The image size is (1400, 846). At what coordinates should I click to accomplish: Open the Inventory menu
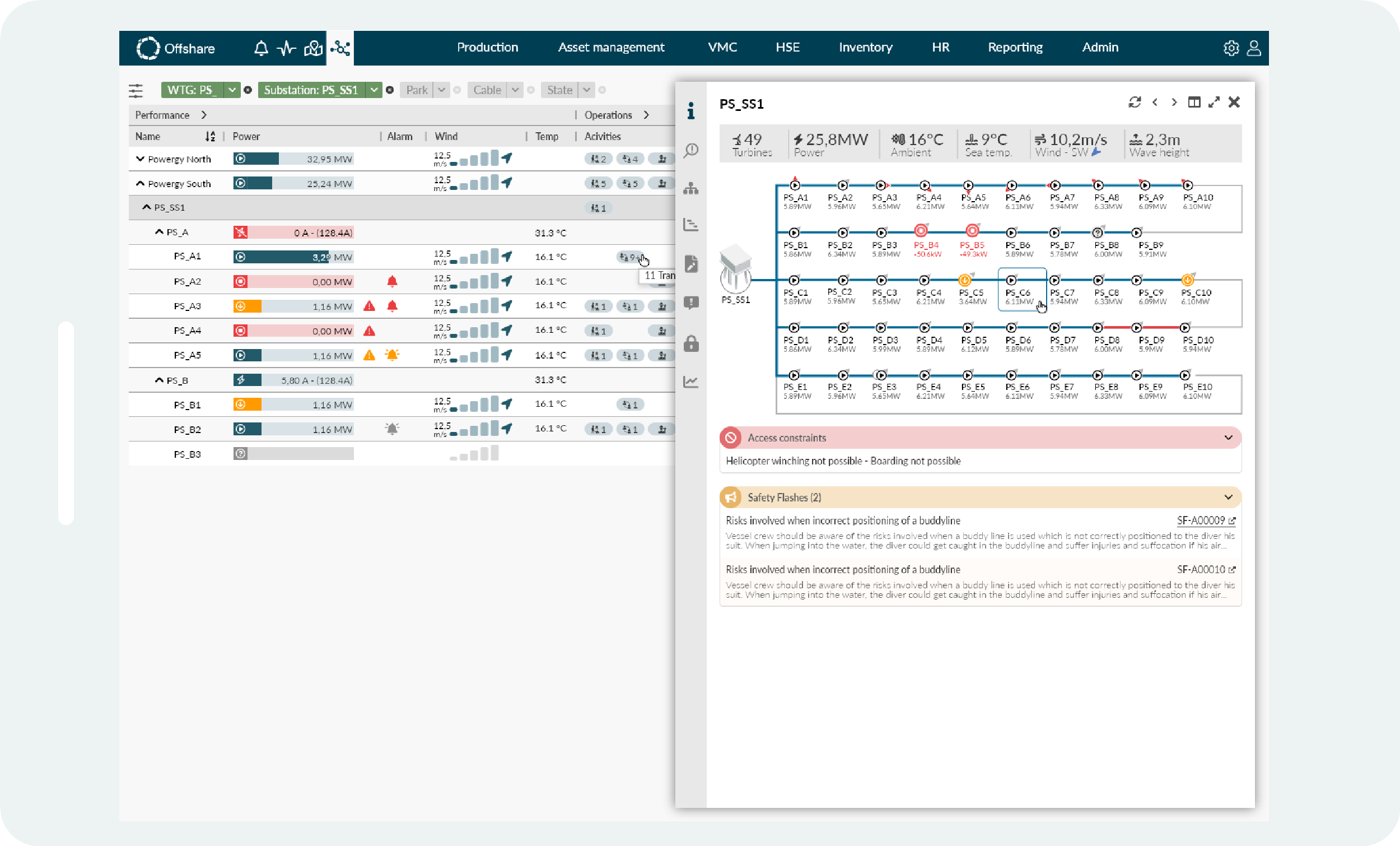point(865,48)
